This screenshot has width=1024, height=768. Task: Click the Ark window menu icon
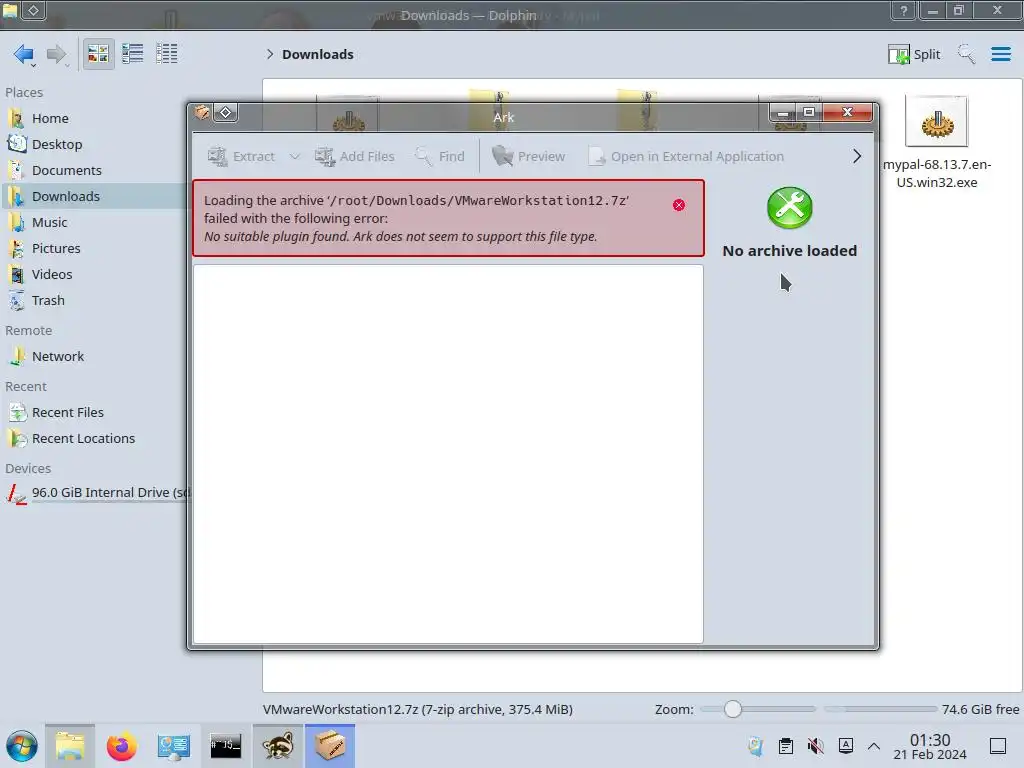(202, 113)
